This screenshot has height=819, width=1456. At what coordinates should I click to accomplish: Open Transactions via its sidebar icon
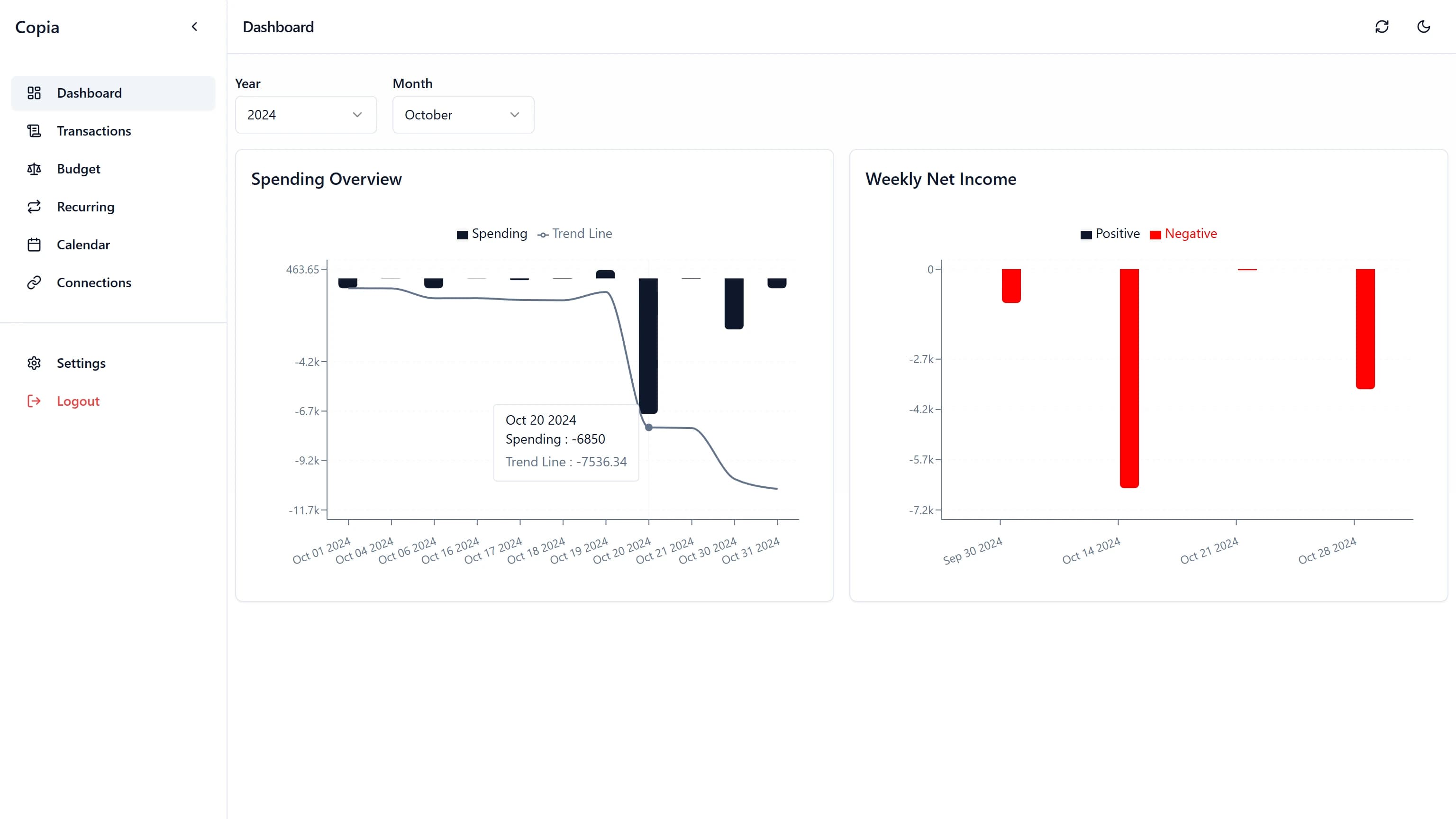click(34, 130)
